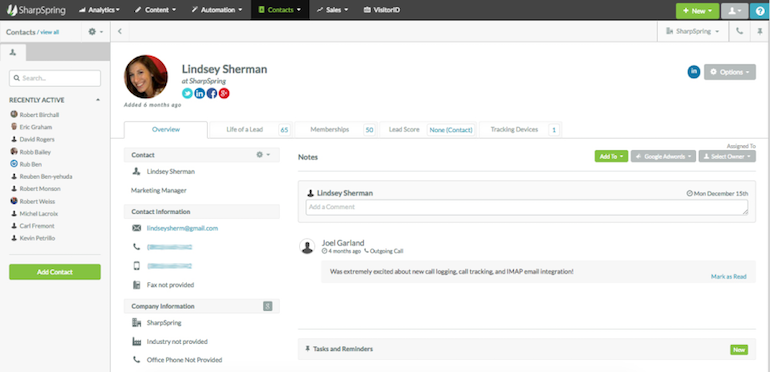Viewport: 770px width, 372px height.
Task: Click the blue LinkedIn badge beside Options
Action: pyautogui.click(x=693, y=72)
